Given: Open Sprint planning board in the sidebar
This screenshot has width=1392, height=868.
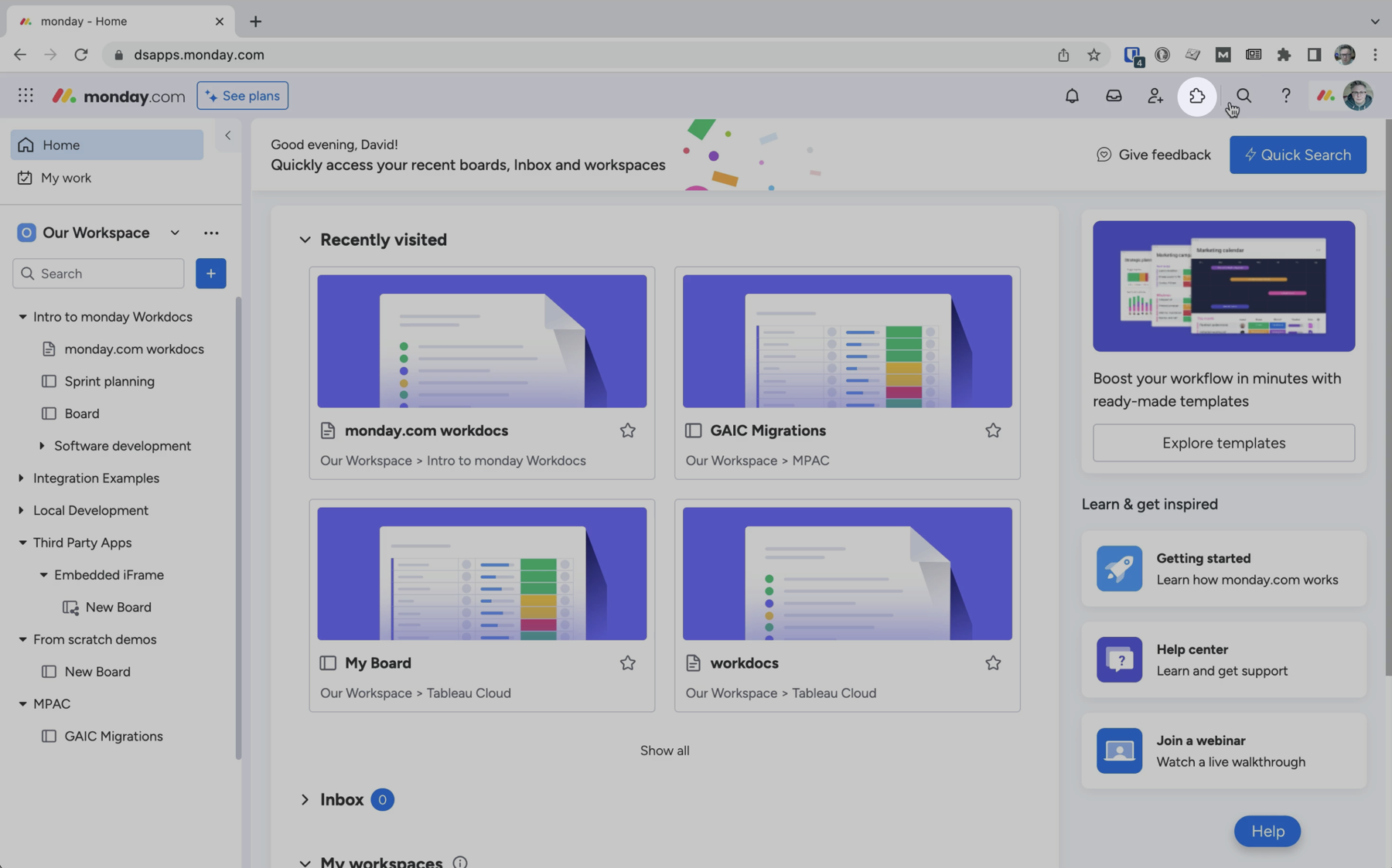Looking at the screenshot, I should click(x=109, y=382).
